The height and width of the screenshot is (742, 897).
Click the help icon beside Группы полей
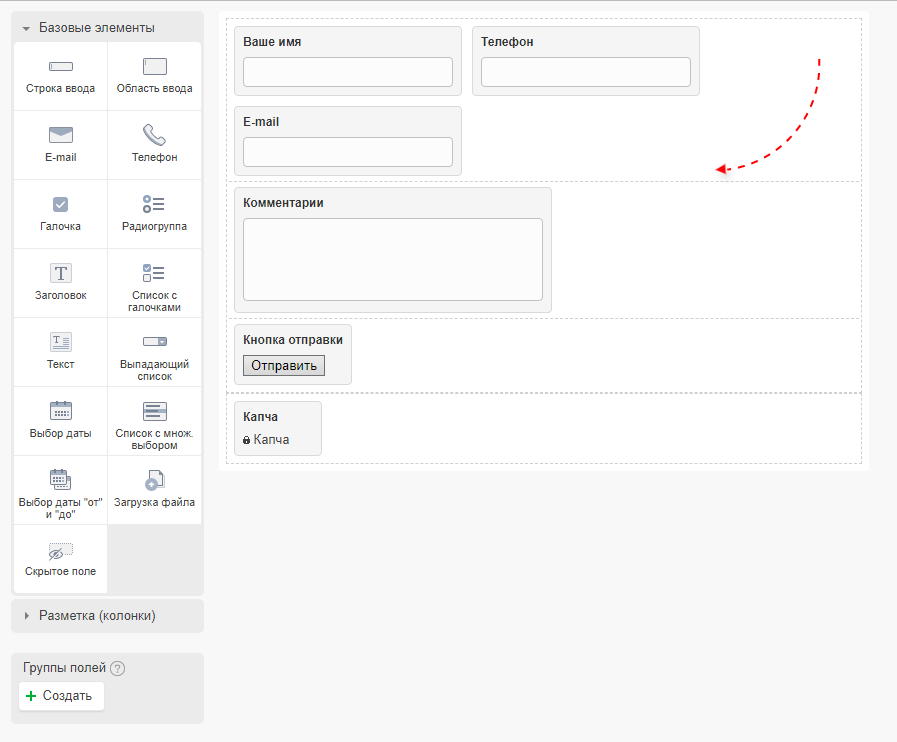[118, 669]
